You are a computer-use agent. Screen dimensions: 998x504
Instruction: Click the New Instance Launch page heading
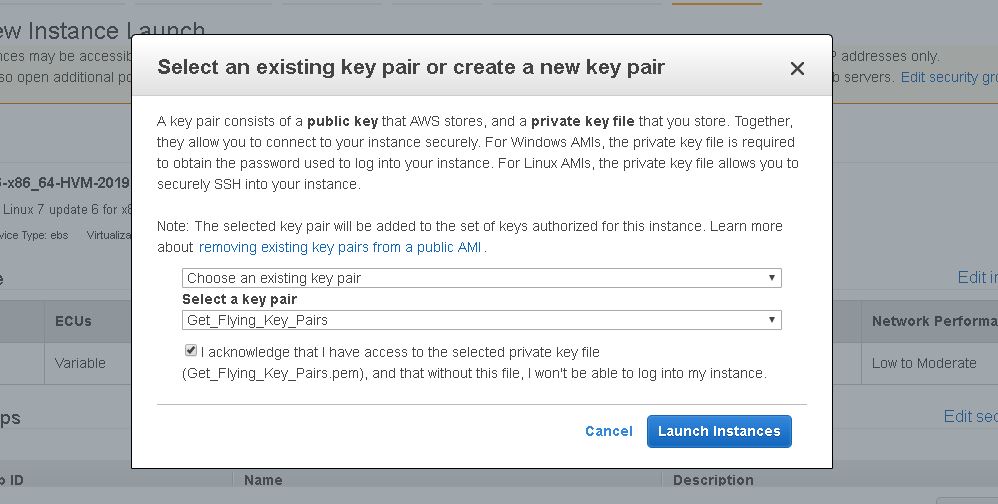point(102,32)
